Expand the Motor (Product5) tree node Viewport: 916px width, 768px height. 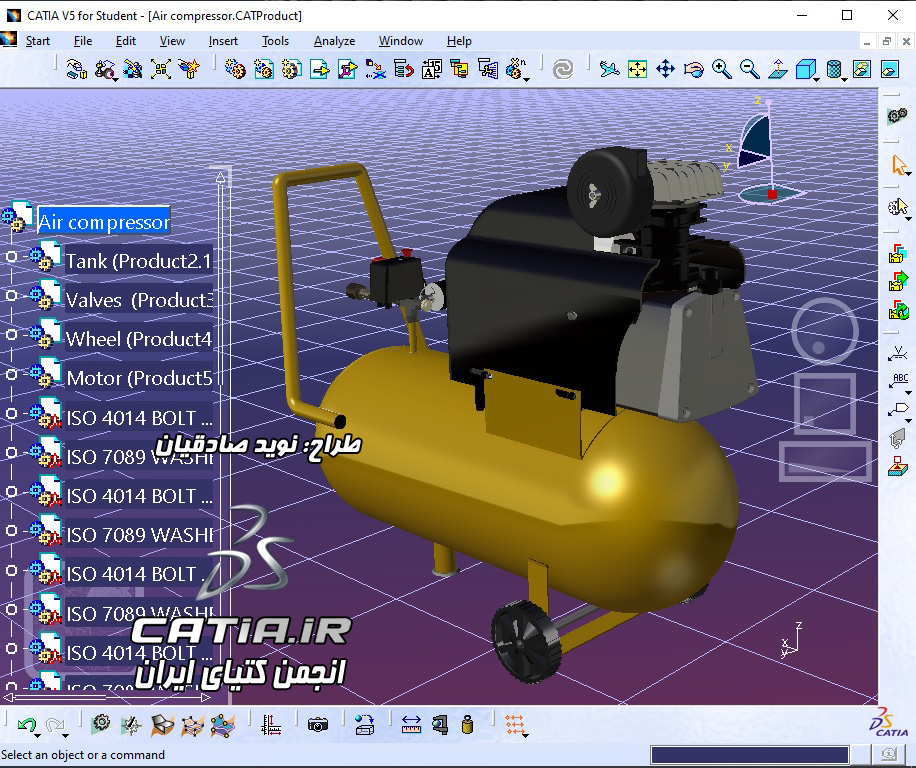pos(11,374)
